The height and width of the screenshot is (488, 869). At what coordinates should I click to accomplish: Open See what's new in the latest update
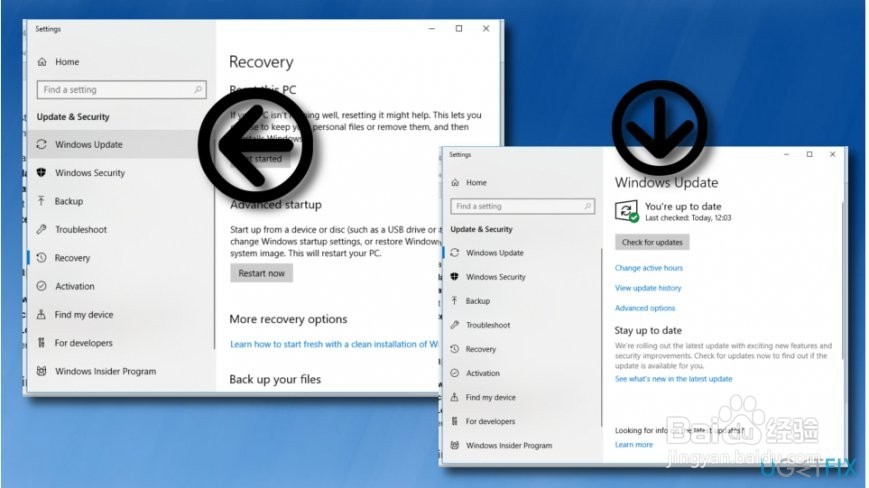point(673,379)
